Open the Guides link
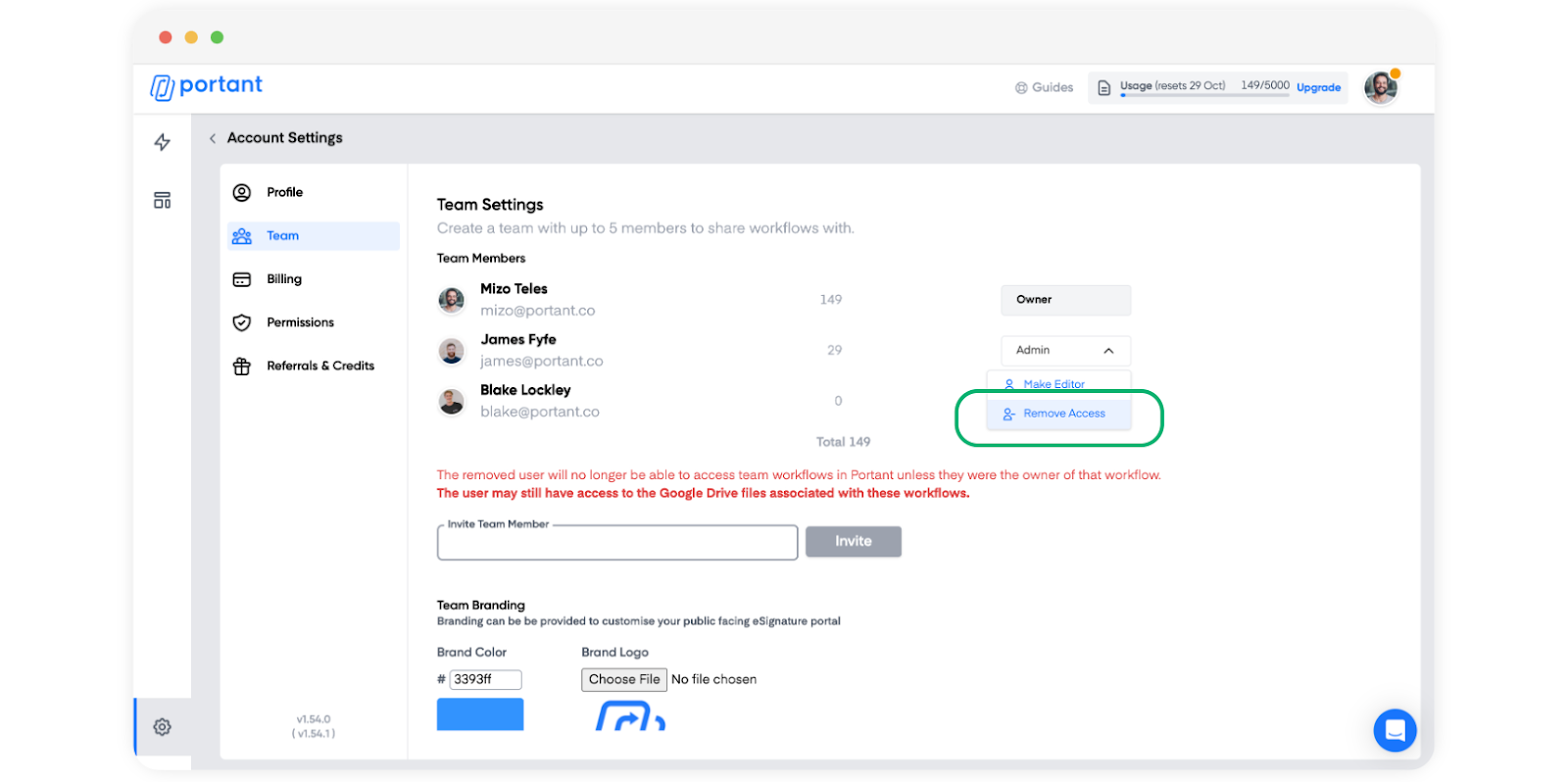 pyautogui.click(x=1045, y=88)
